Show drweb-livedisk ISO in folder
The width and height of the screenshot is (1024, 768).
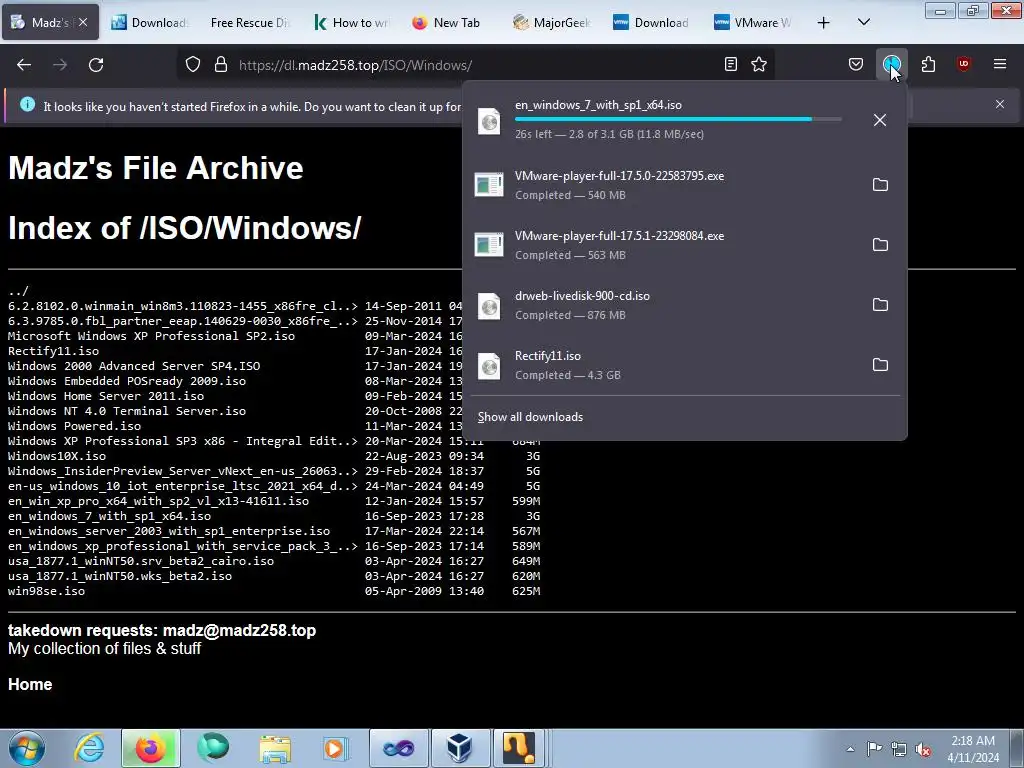tap(880, 305)
